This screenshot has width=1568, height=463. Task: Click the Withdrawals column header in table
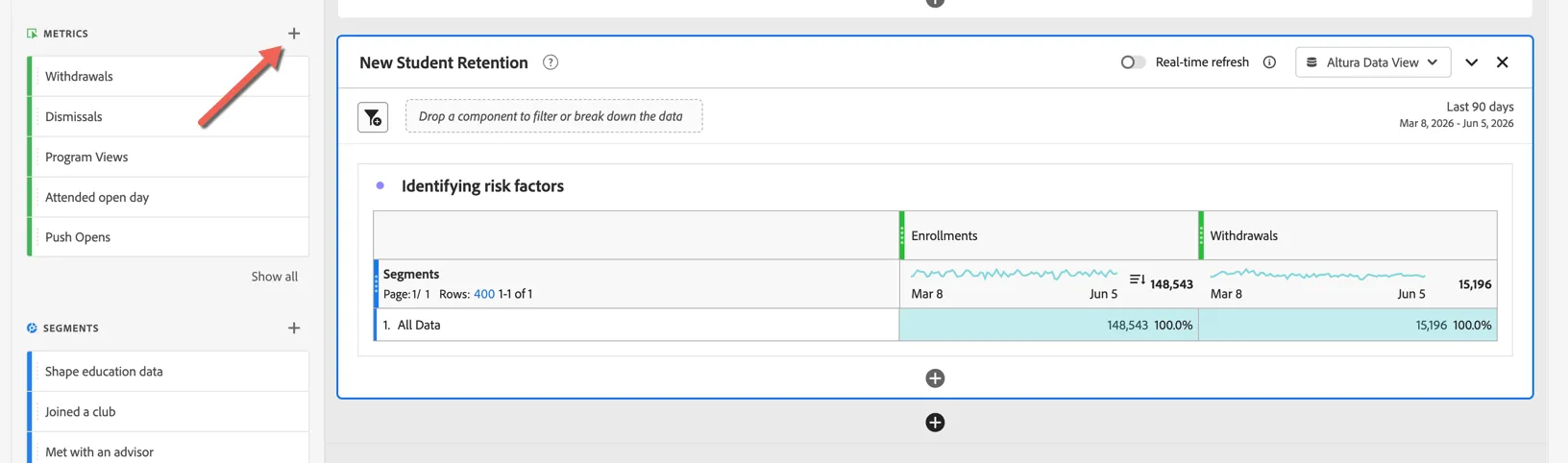pos(1348,235)
